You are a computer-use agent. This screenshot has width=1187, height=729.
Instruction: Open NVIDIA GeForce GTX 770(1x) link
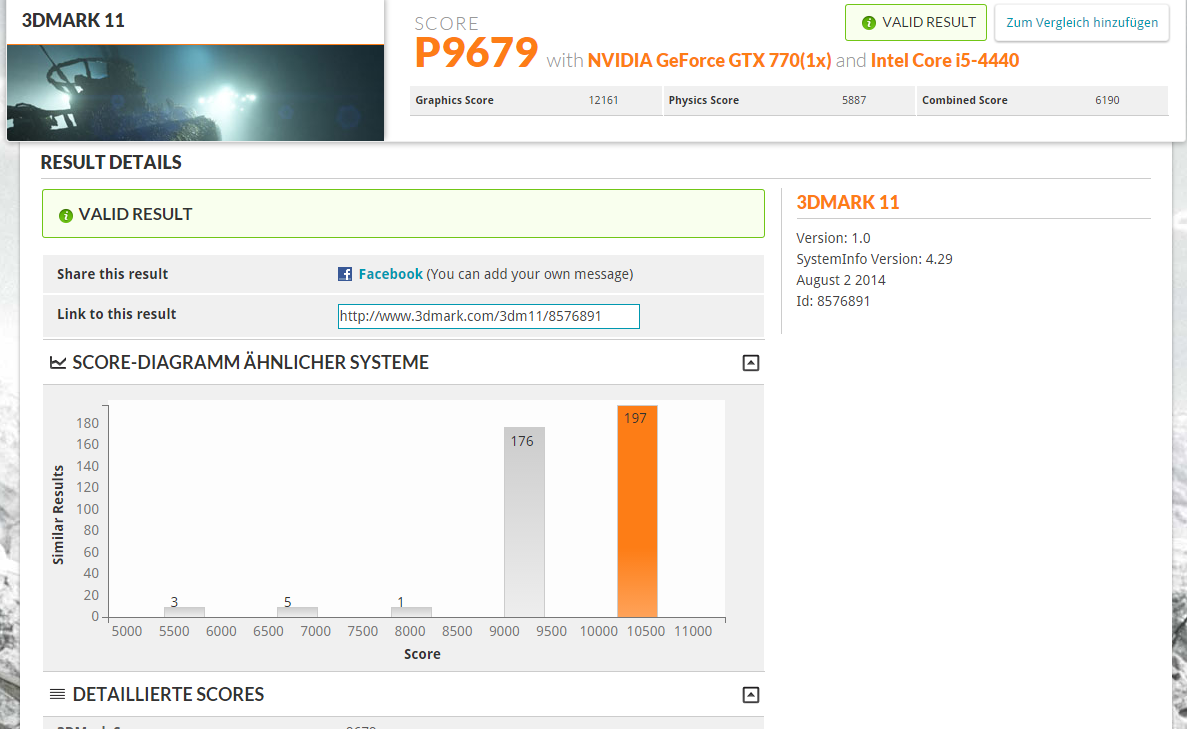coord(709,61)
